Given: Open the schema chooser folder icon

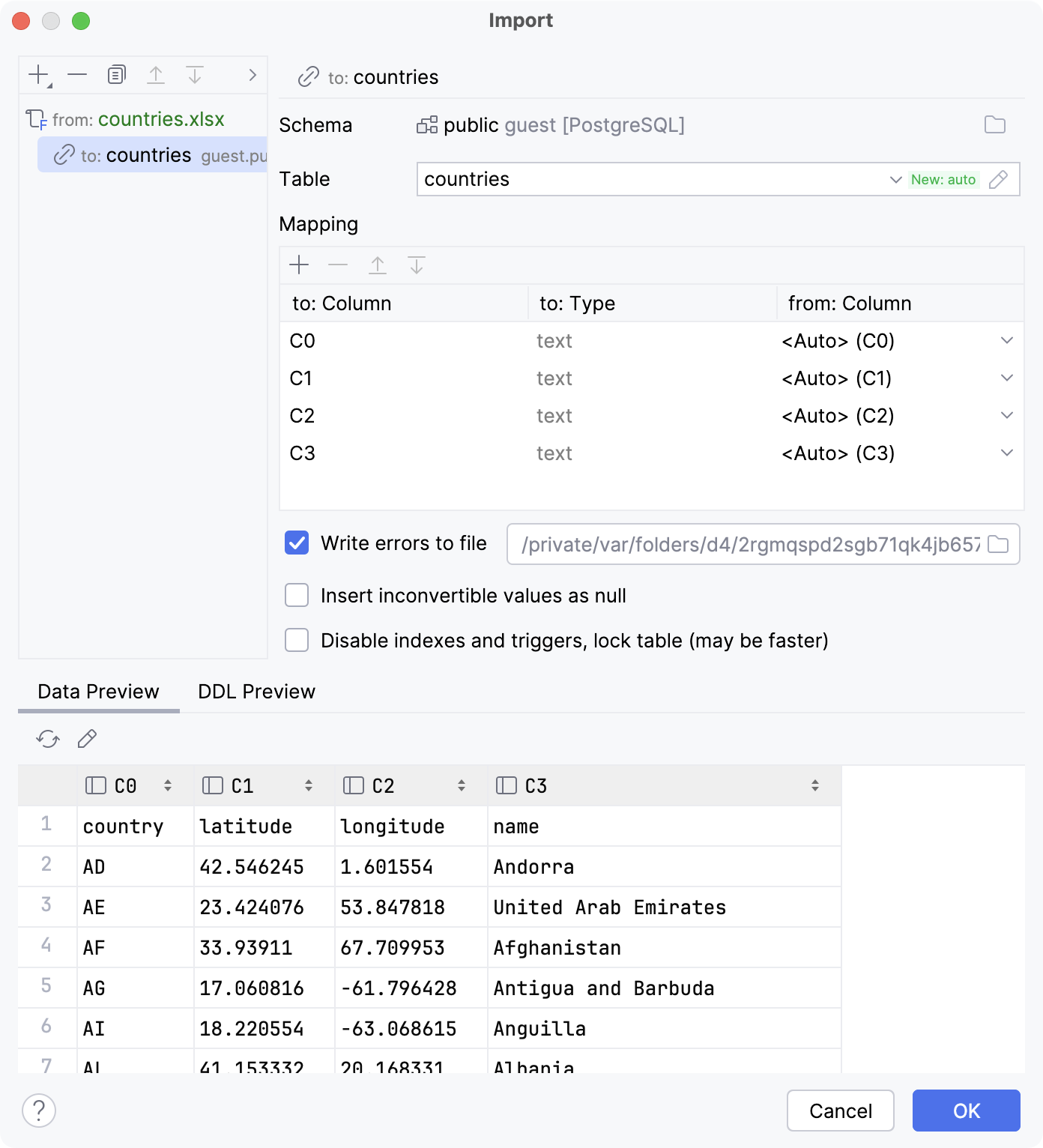Looking at the screenshot, I should pos(995,125).
